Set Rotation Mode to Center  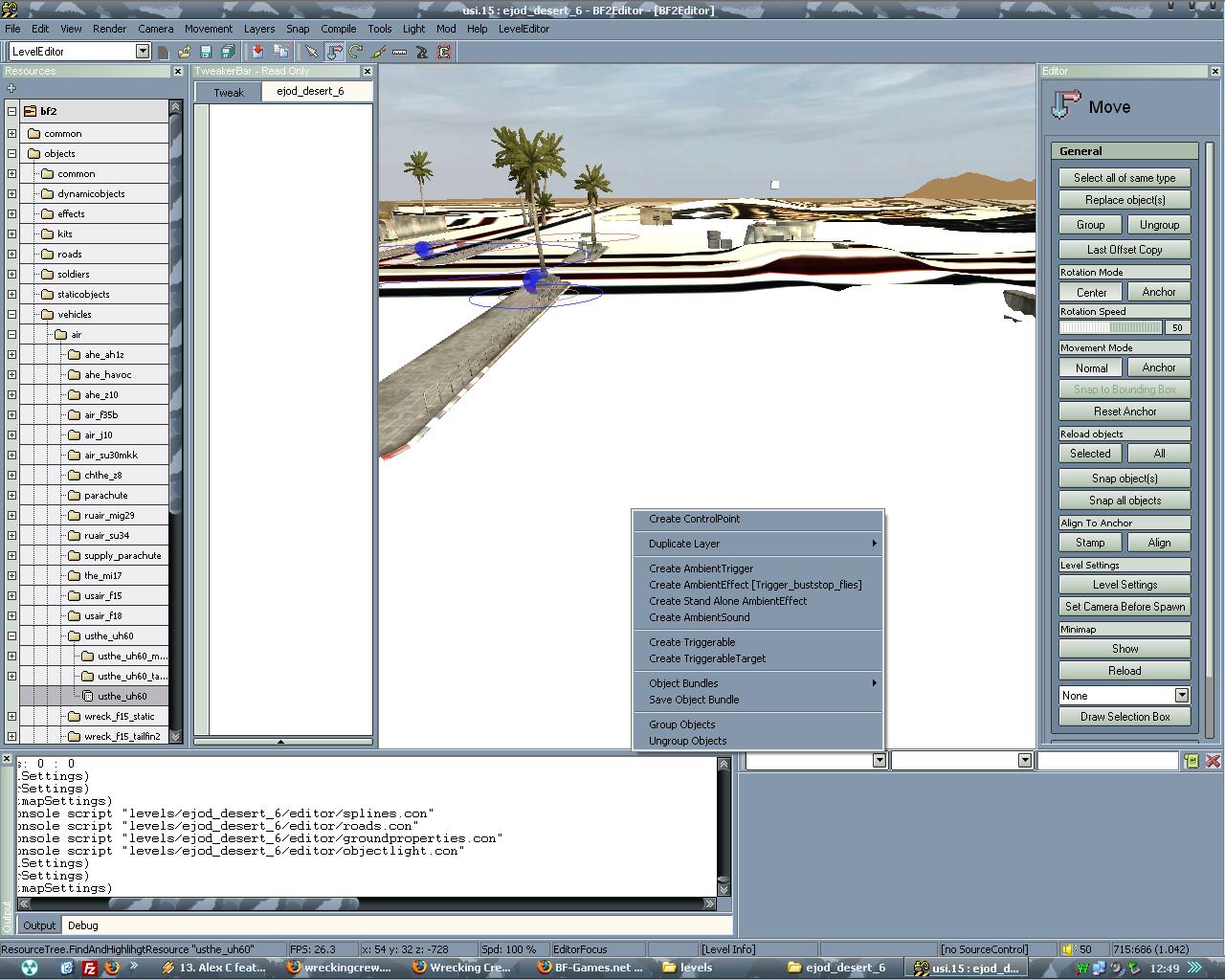click(1091, 292)
